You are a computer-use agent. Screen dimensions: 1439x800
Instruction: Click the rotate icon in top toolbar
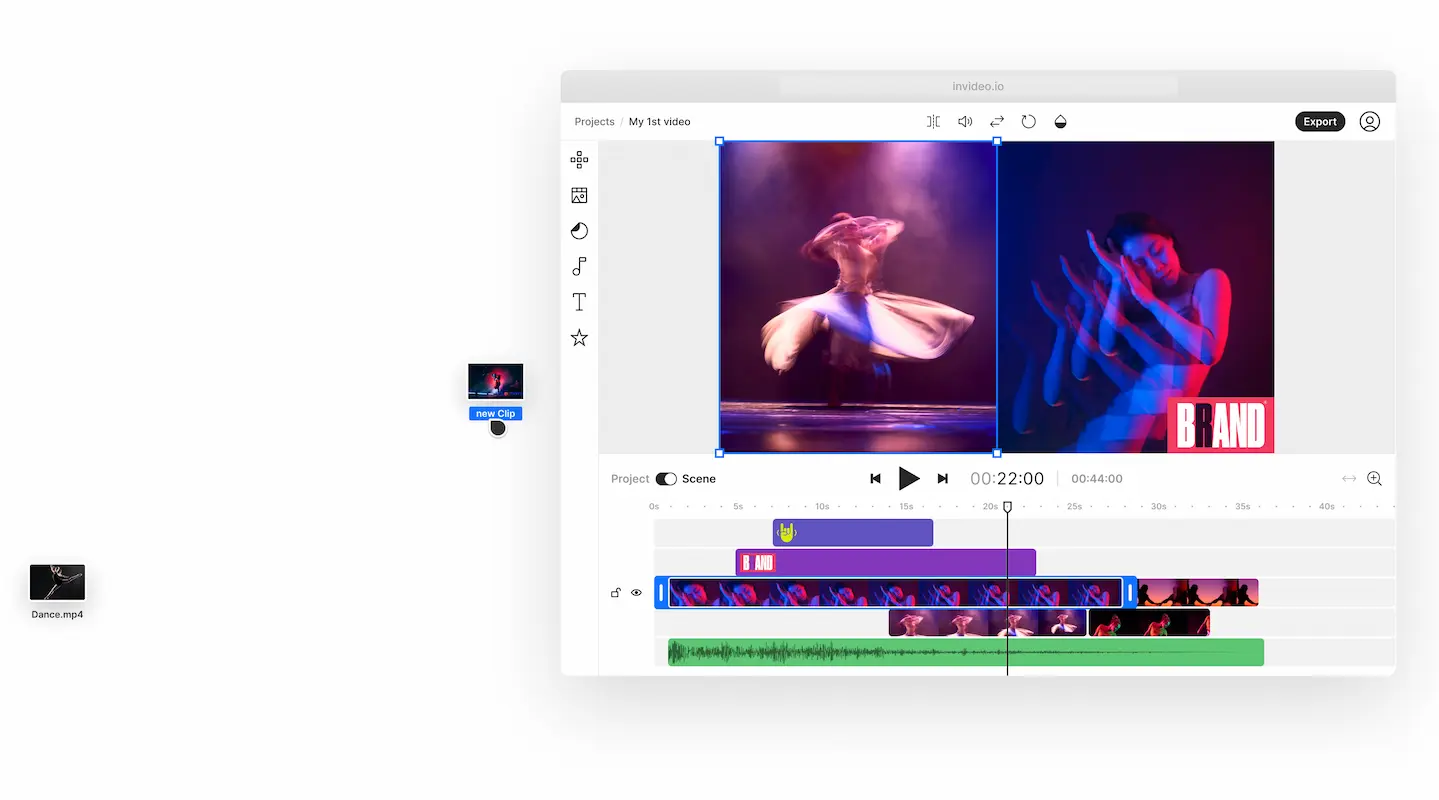[x=1028, y=122]
